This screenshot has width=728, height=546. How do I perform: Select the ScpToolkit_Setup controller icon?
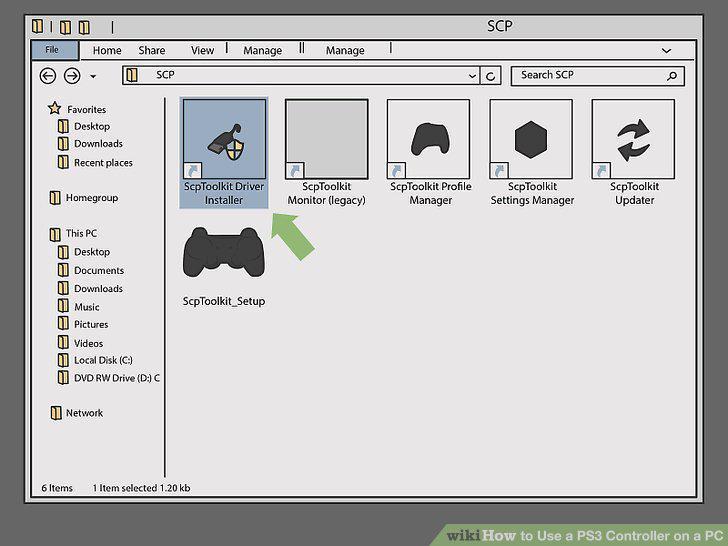coord(224,252)
